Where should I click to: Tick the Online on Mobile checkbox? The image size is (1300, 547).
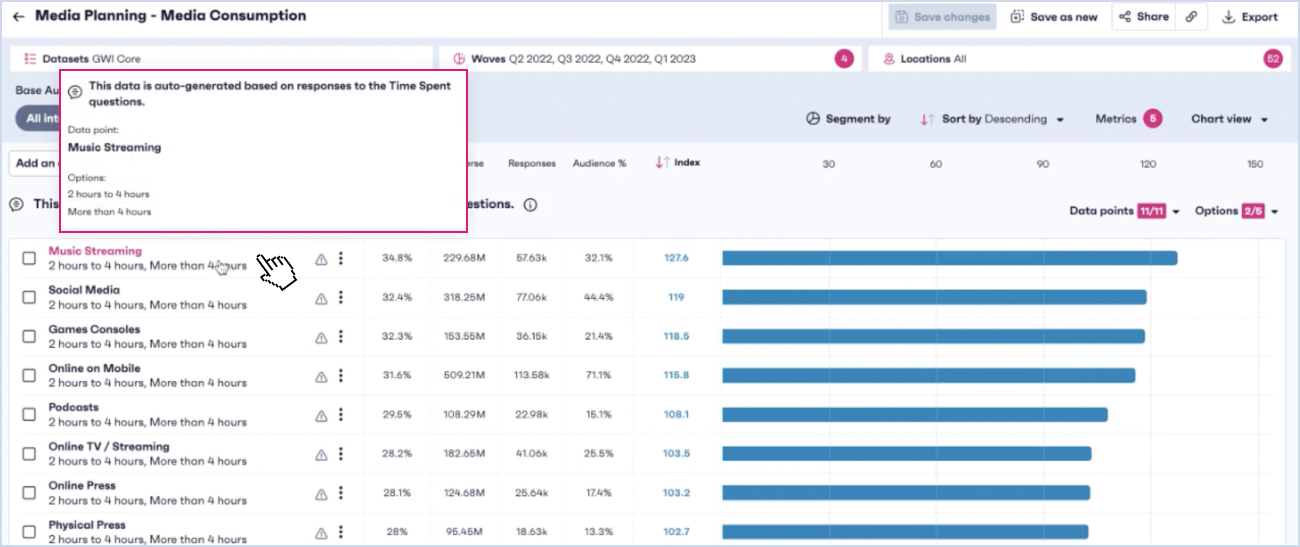point(29,375)
